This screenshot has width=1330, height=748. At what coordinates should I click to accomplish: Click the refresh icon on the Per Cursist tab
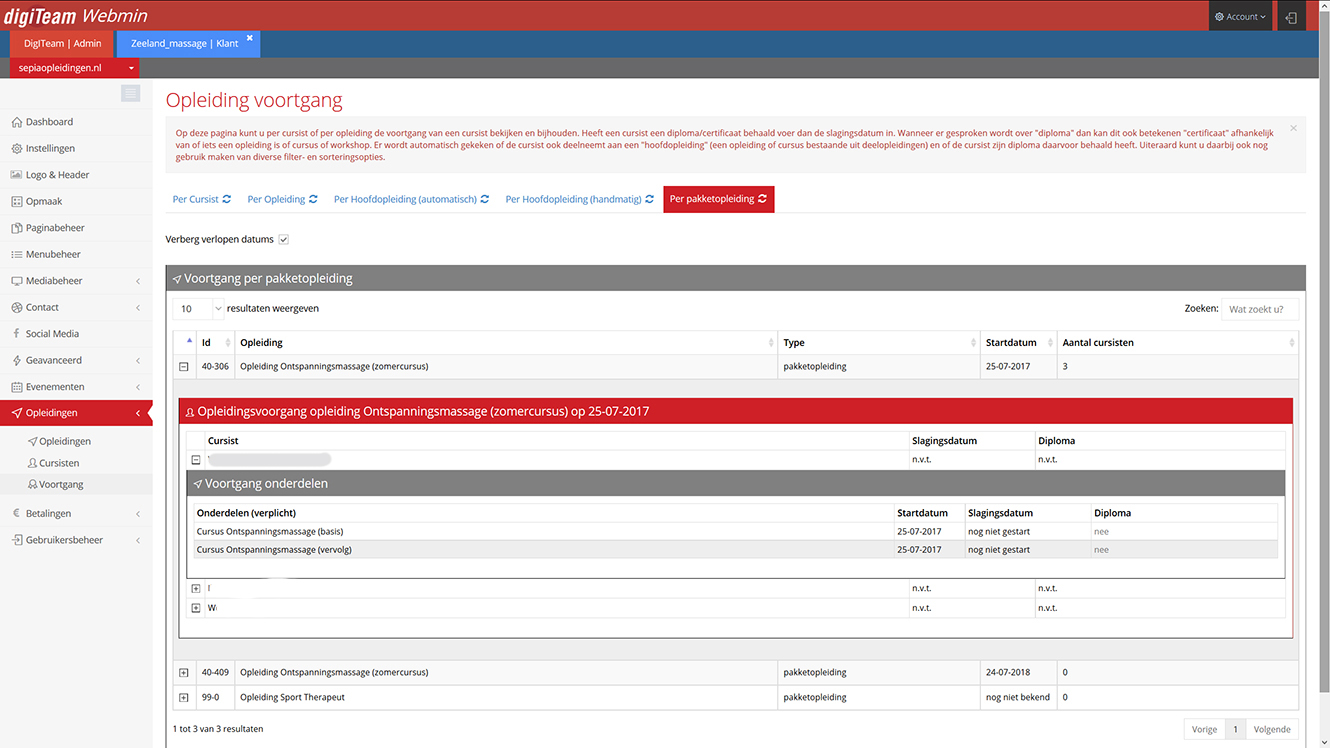click(227, 199)
